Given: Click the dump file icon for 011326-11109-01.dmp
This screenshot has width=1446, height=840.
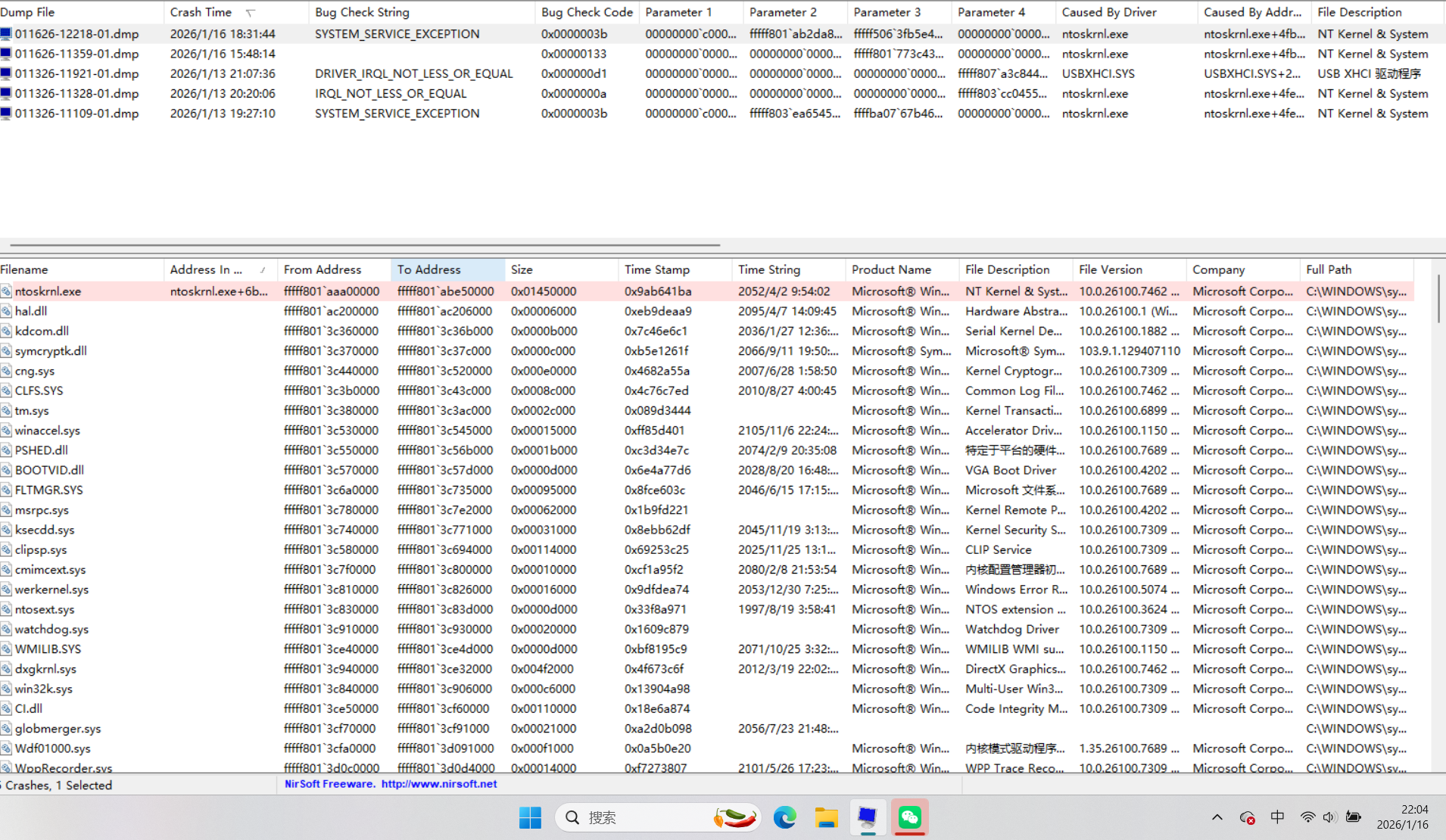Looking at the screenshot, I should pos(6,114).
